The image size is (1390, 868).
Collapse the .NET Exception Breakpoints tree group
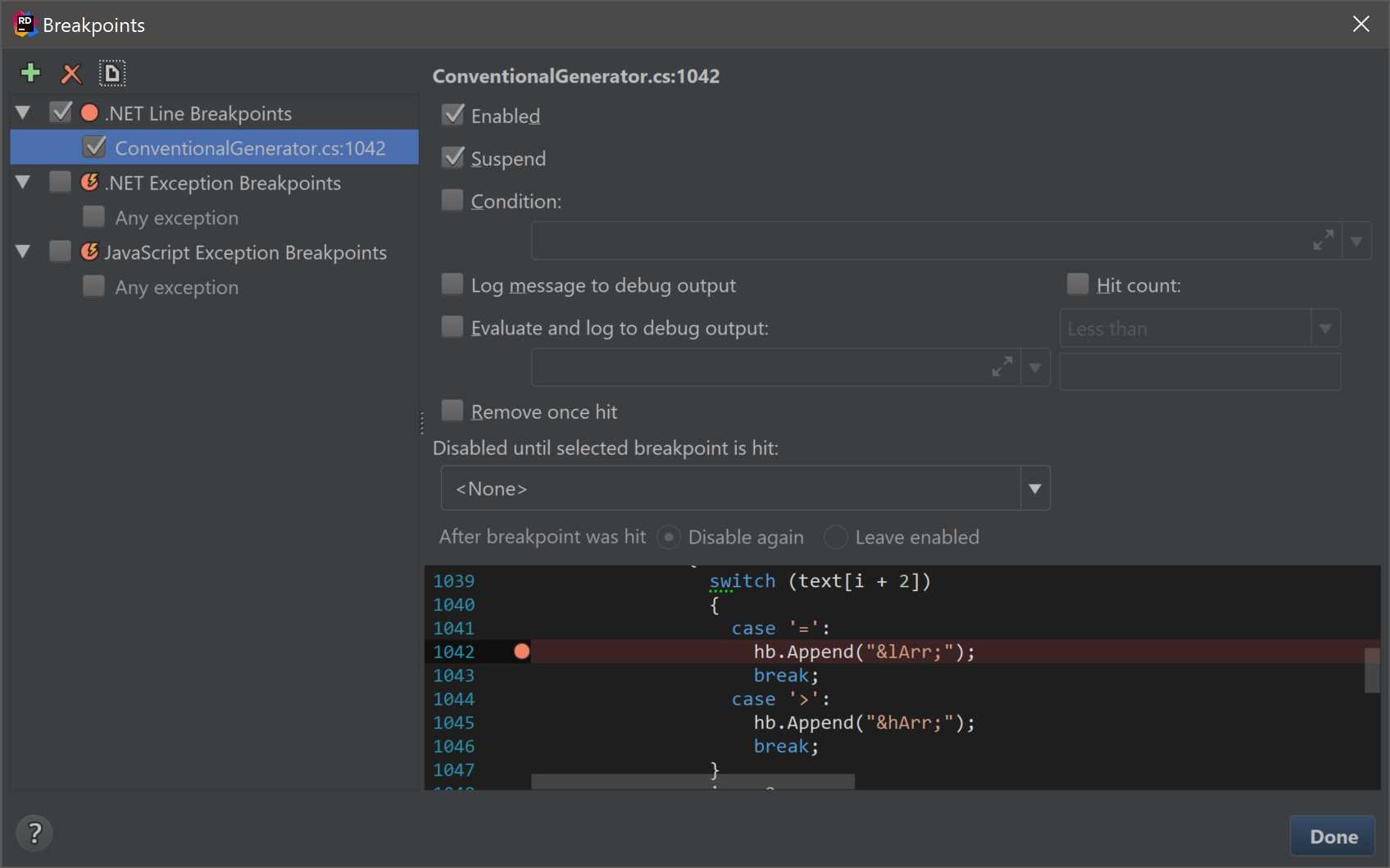[x=23, y=183]
